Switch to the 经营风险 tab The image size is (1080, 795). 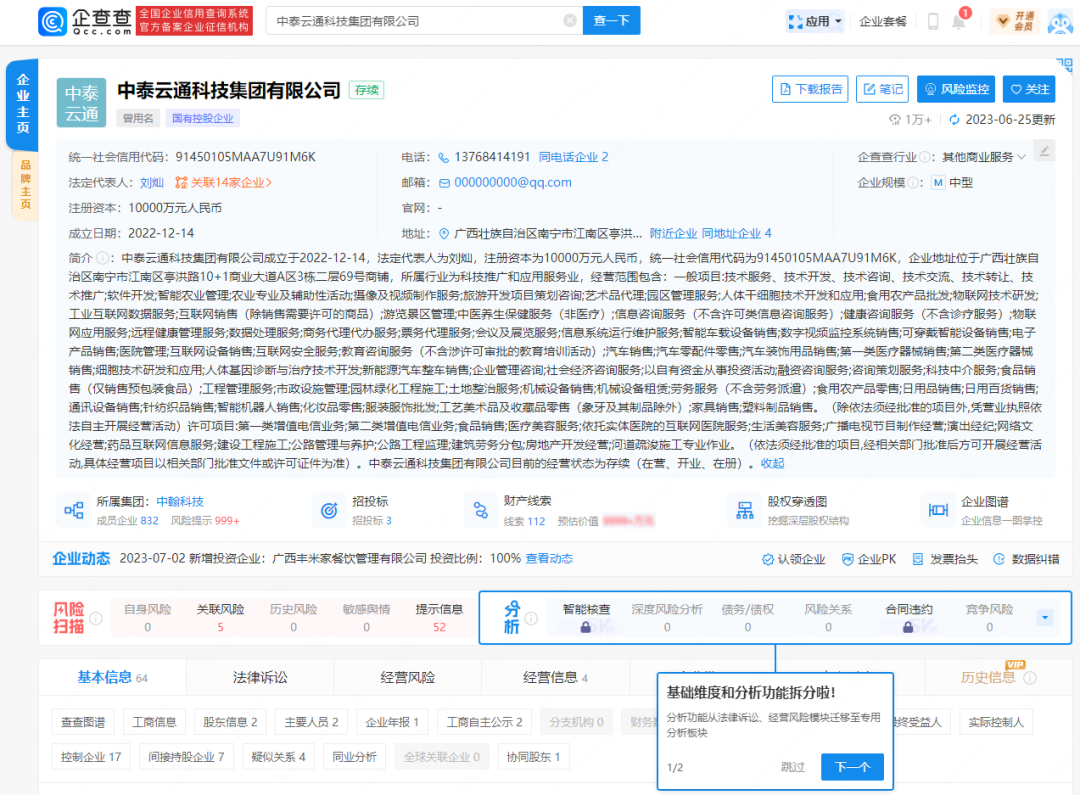408,677
